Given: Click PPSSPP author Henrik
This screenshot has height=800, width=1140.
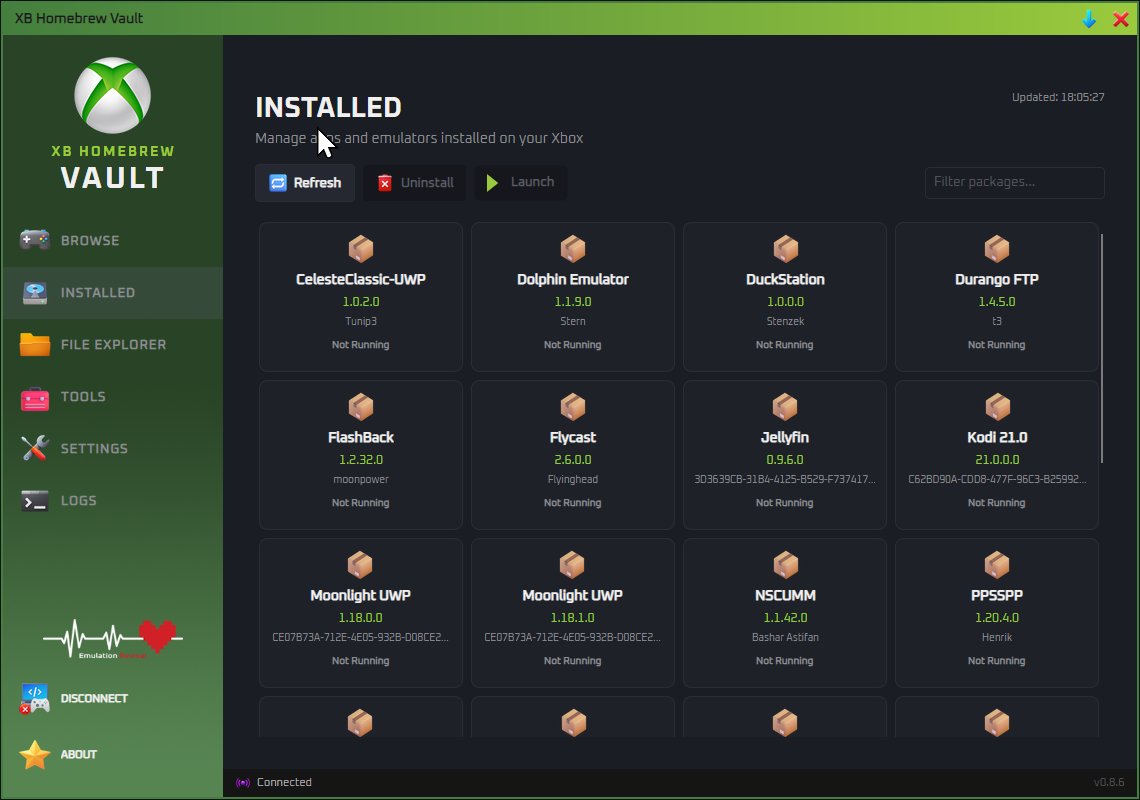Looking at the screenshot, I should pos(997,637).
